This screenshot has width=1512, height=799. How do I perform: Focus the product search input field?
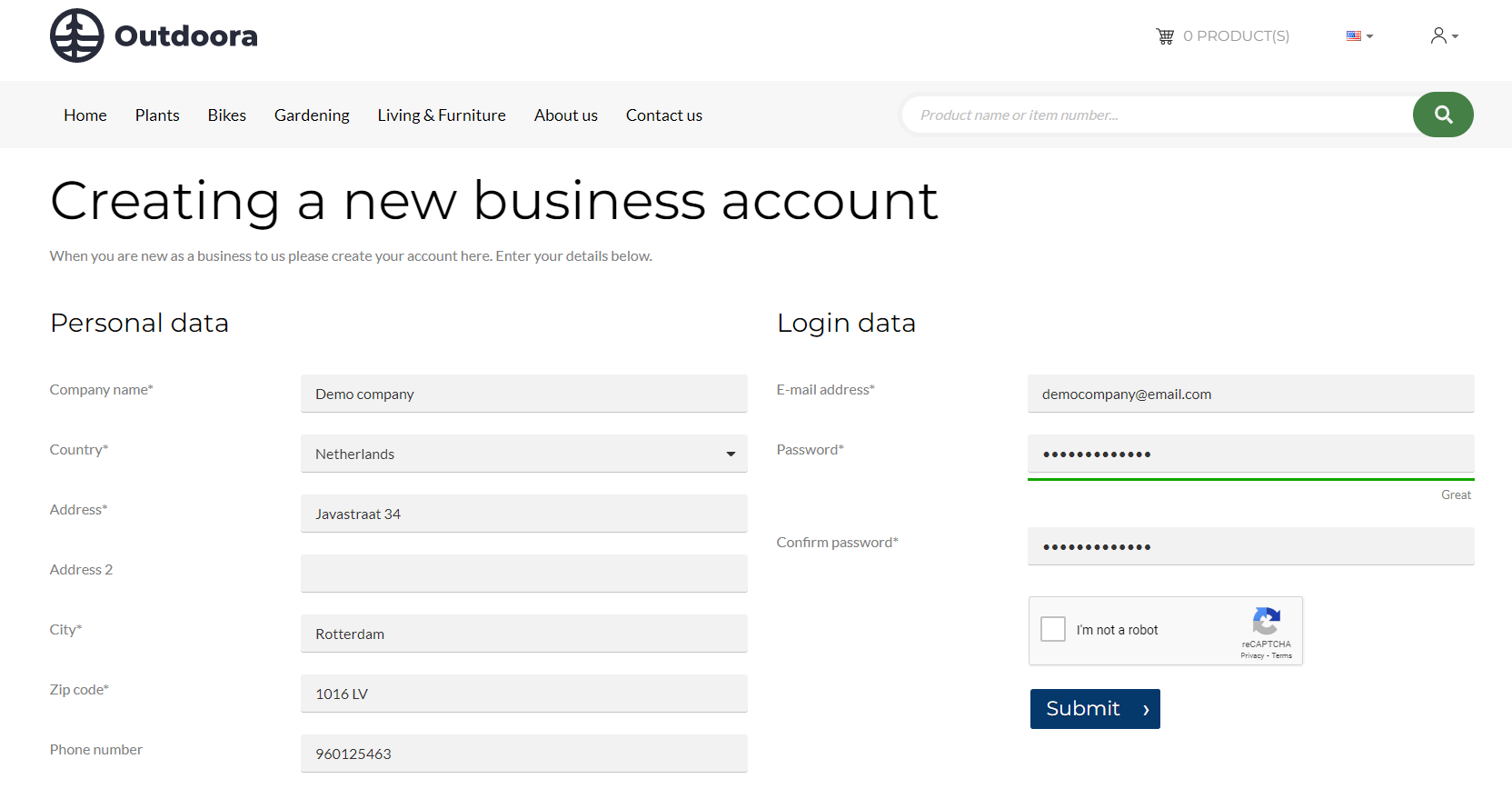(1156, 115)
